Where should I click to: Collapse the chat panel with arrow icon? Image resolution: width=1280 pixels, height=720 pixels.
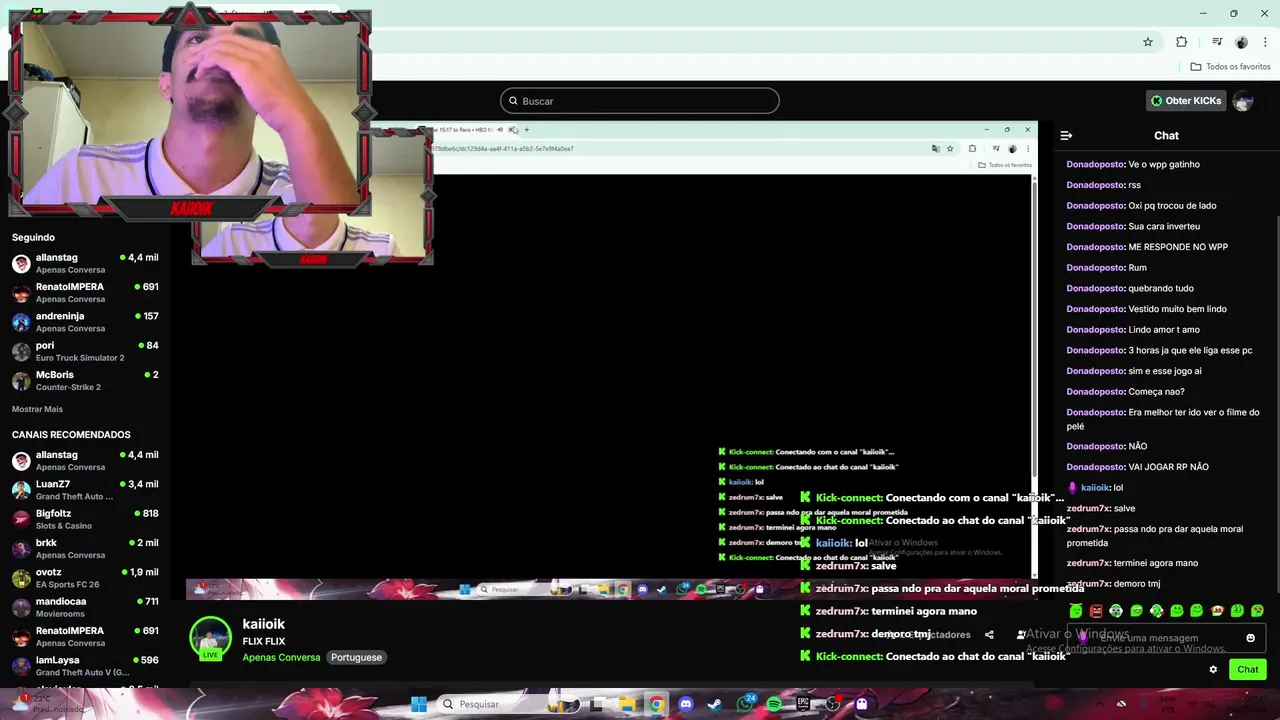(x=1066, y=135)
